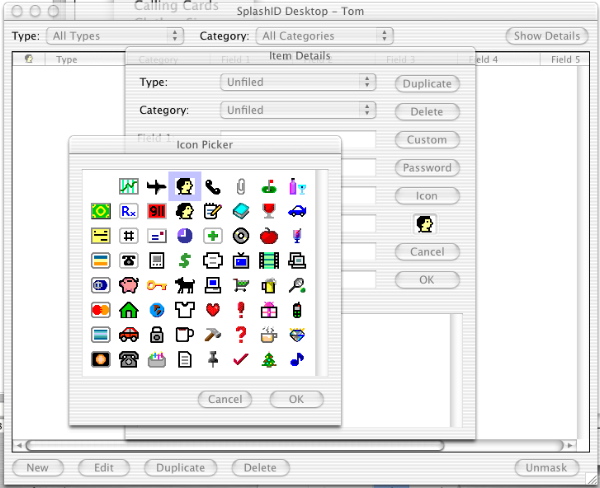Choose the green house icon
The height and width of the screenshot is (488, 600).
coord(128,310)
